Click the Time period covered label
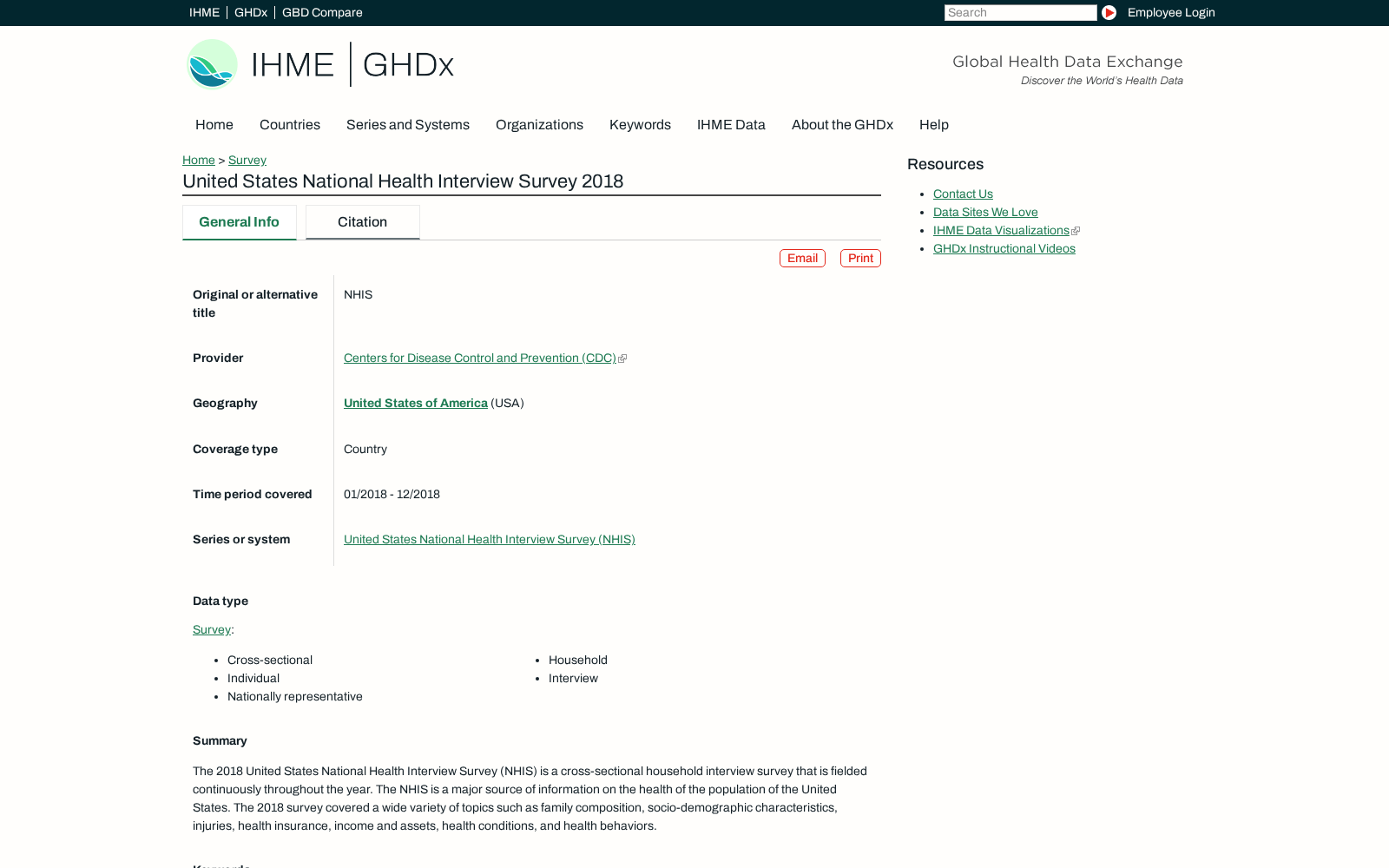1389x868 pixels. click(253, 494)
